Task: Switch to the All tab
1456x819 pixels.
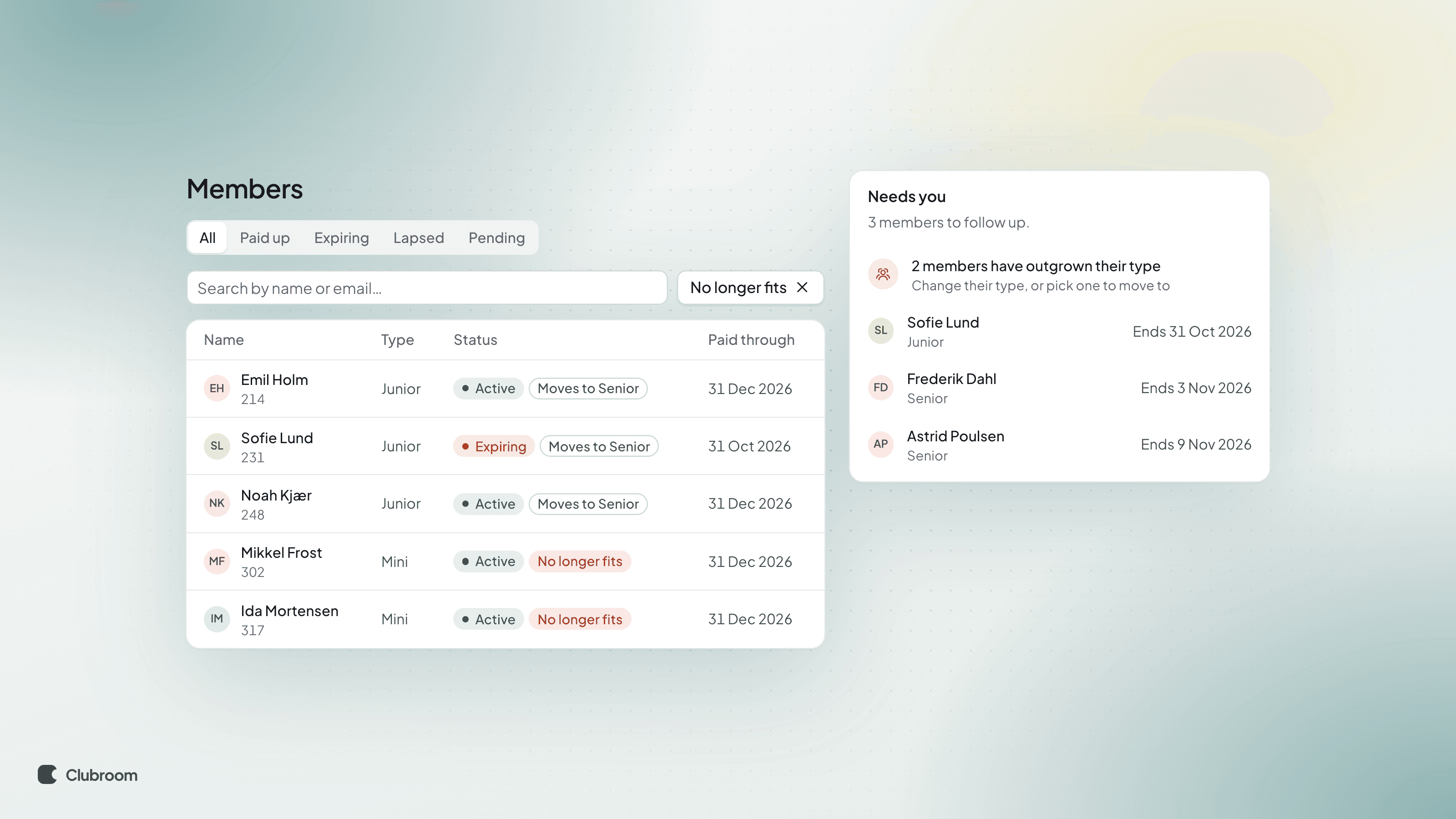Action: (x=207, y=238)
